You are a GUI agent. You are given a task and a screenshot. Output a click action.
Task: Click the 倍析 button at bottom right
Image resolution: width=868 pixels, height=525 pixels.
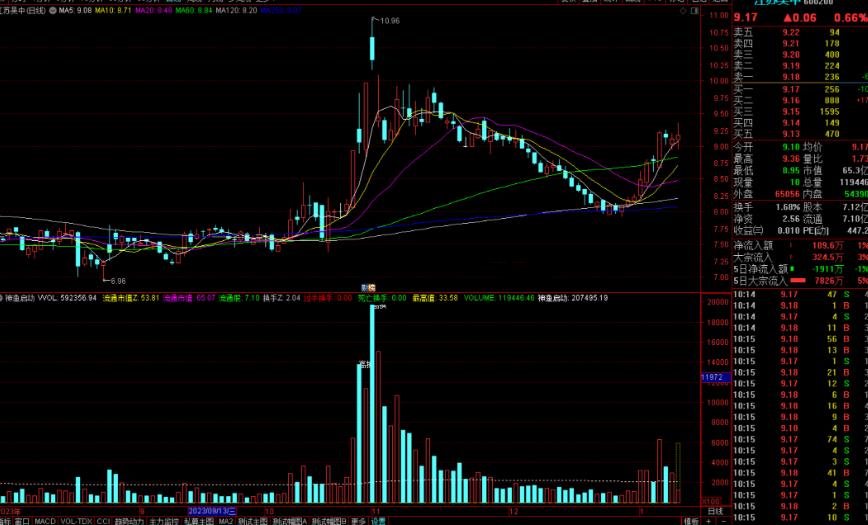pos(690,521)
